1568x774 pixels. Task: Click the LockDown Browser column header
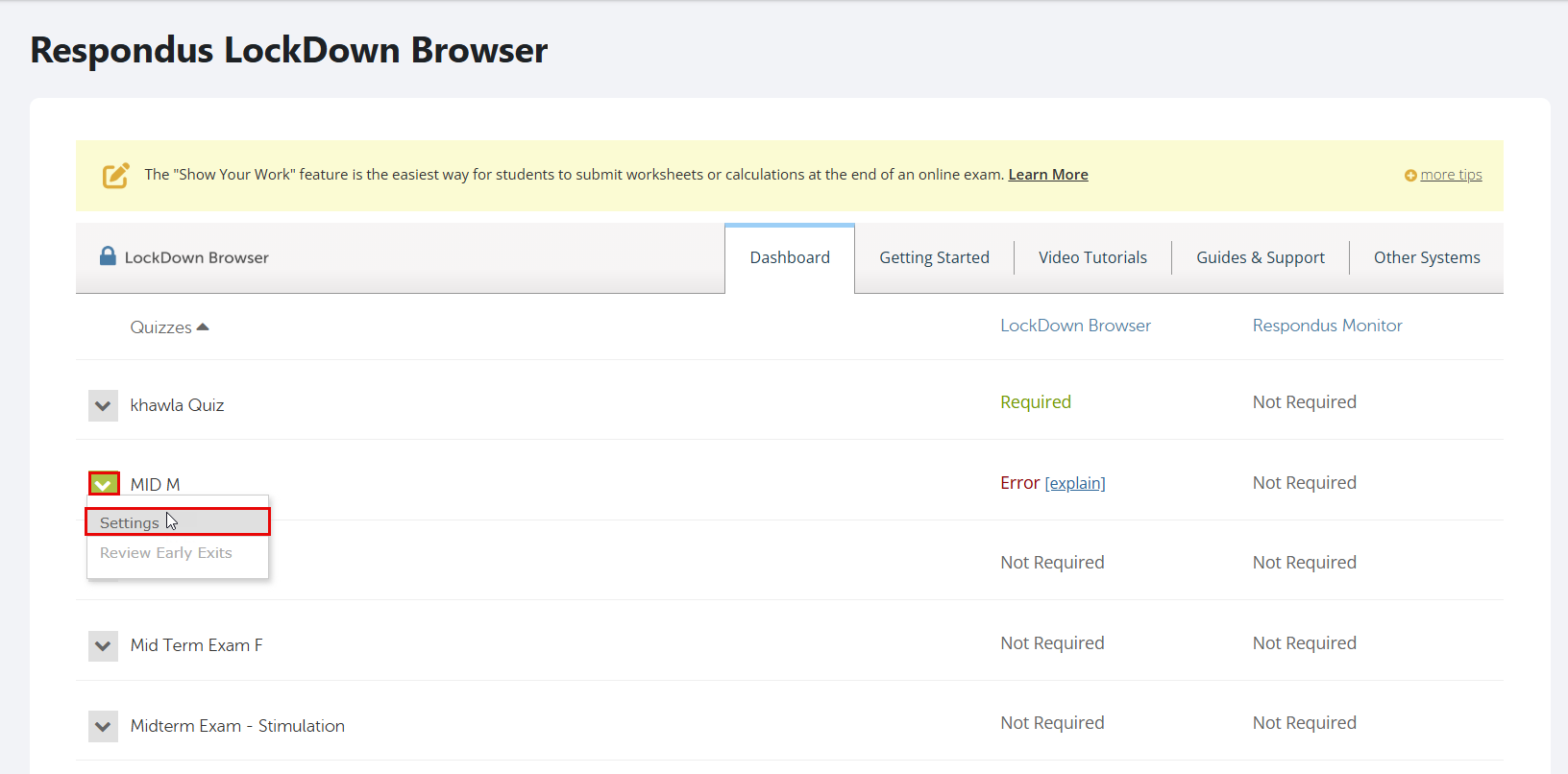point(1075,326)
